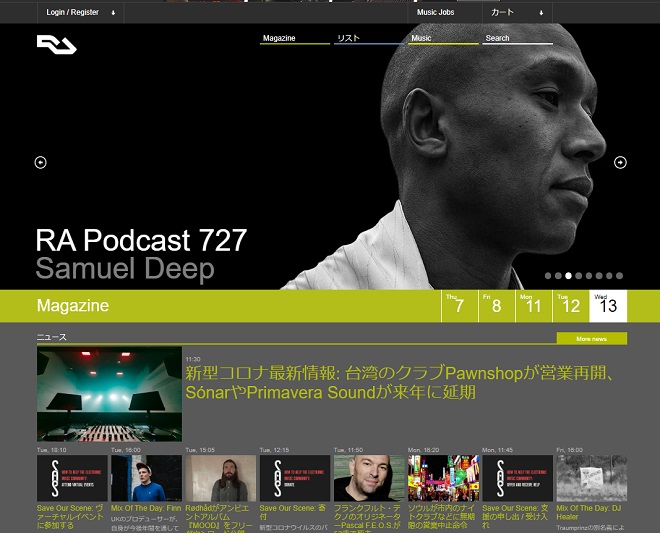Open the リスト navigation menu

[x=369, y=38]
